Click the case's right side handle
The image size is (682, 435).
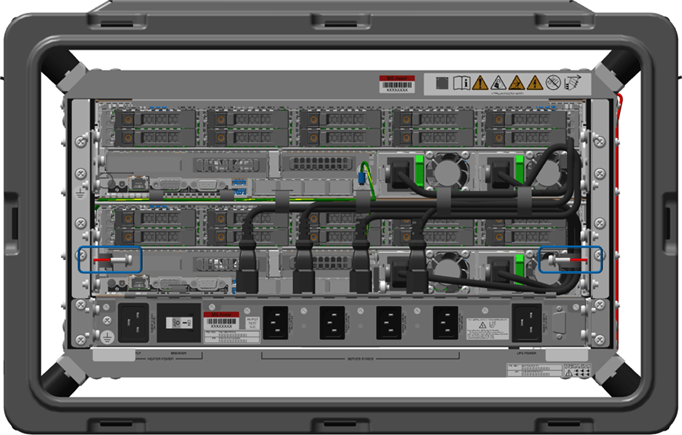[670, 223]
